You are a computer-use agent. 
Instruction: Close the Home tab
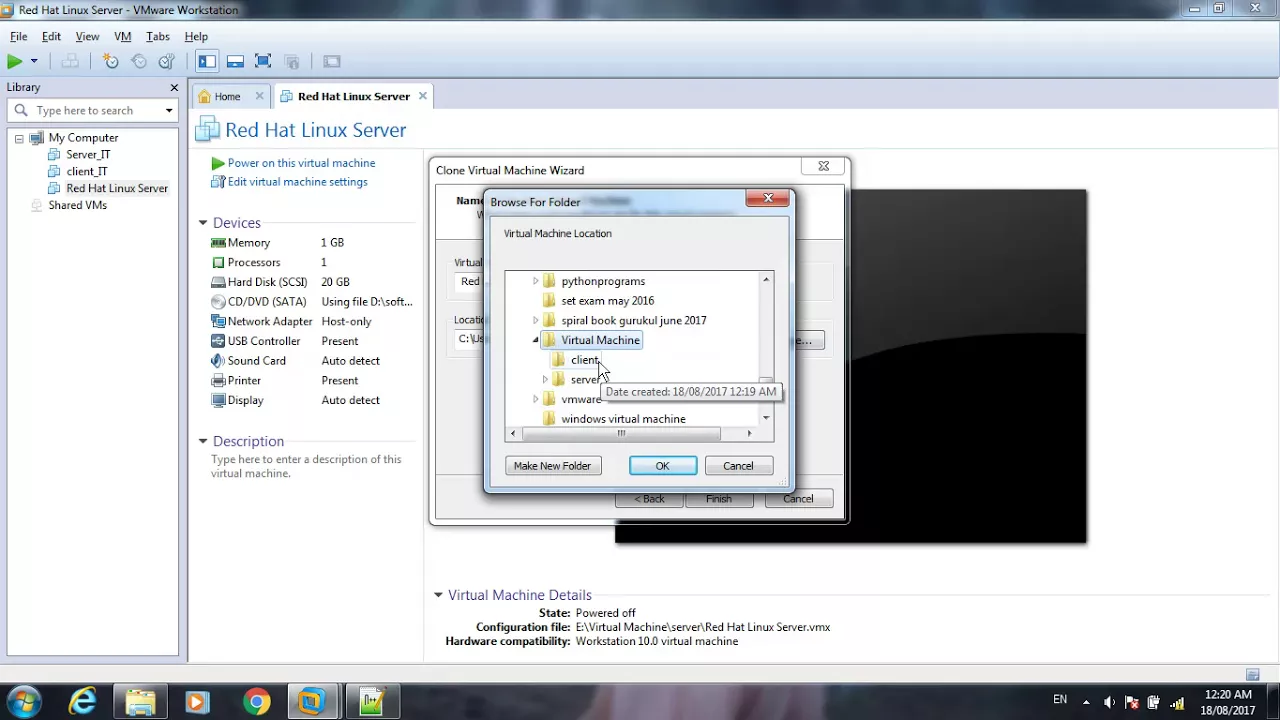tap(259, 96)
